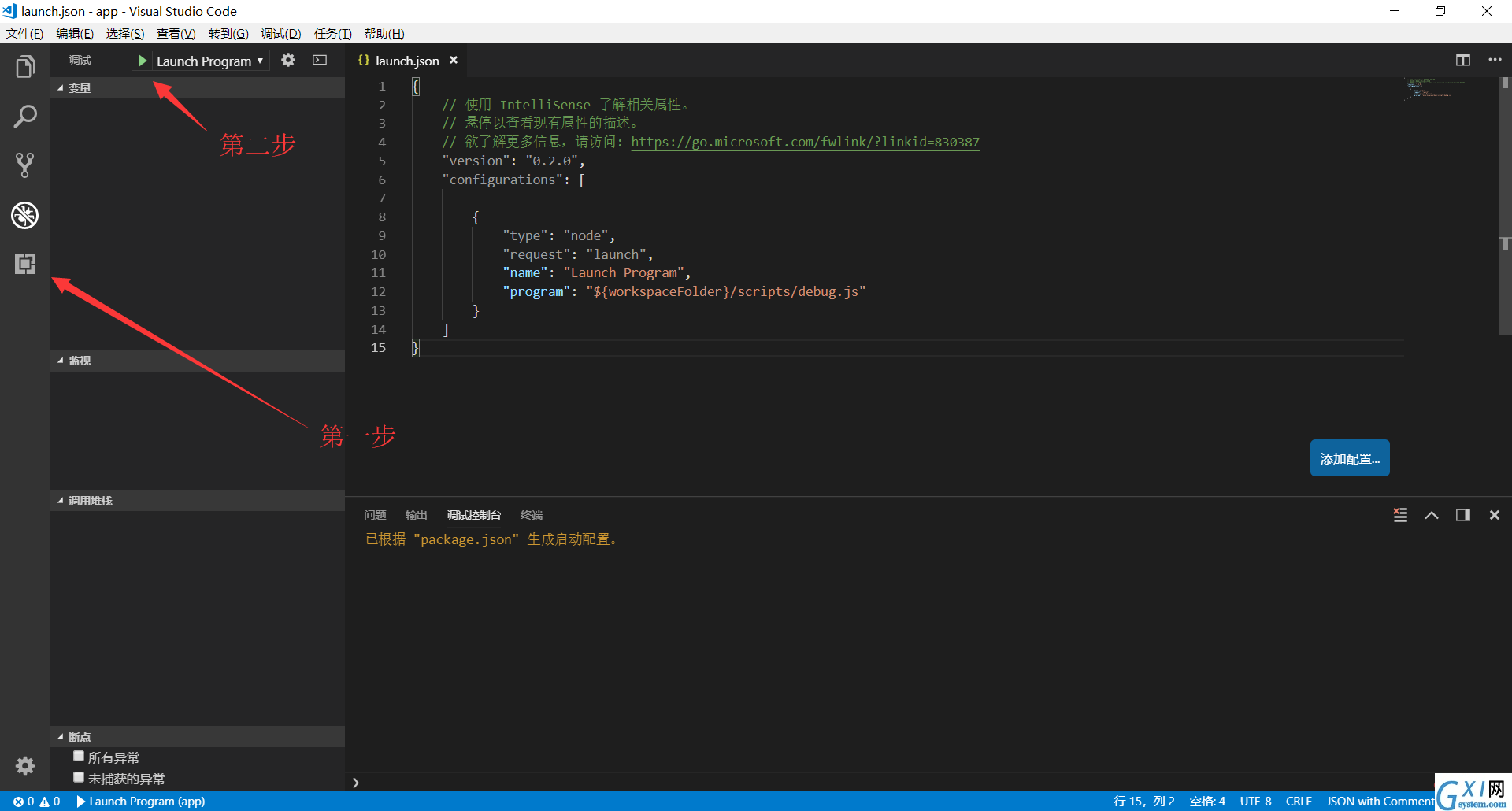1512x811 pixels.
Task: Open the 文件(F) menu
Action: coord(24,34)
